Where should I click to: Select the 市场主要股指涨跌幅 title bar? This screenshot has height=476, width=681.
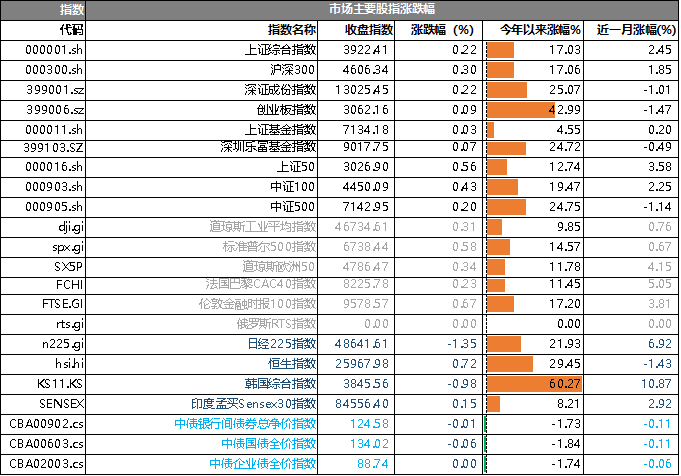(381, 10)
